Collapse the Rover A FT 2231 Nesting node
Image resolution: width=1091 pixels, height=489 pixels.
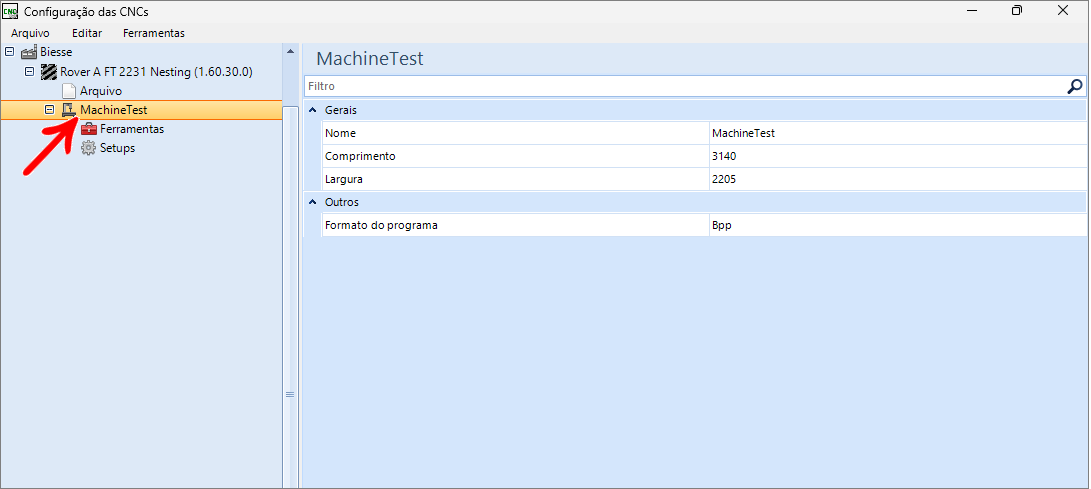click(x=29, y=71)
